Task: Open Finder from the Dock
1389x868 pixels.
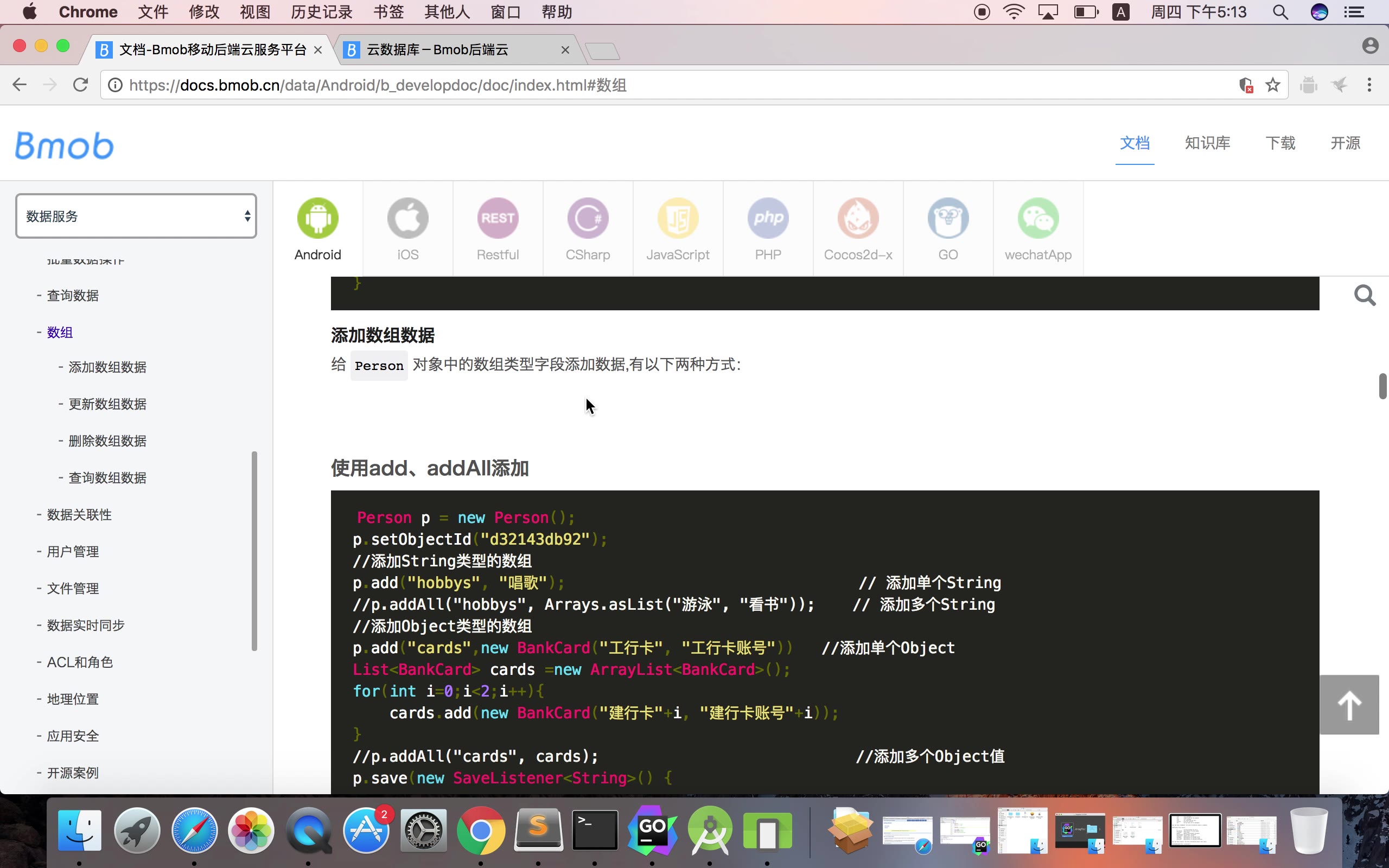Action: pos(79,830)
